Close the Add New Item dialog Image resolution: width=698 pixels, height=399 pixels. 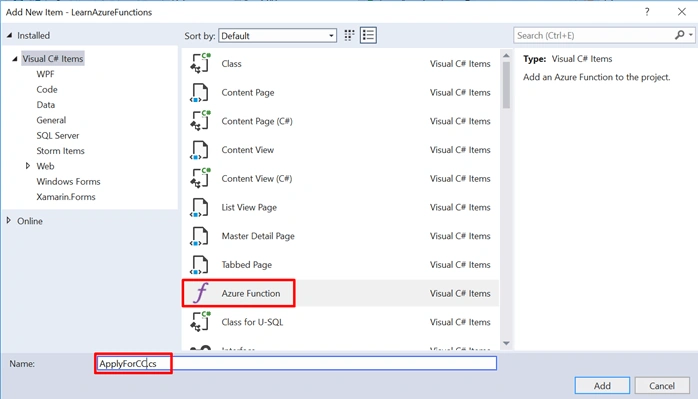(682, 12)
